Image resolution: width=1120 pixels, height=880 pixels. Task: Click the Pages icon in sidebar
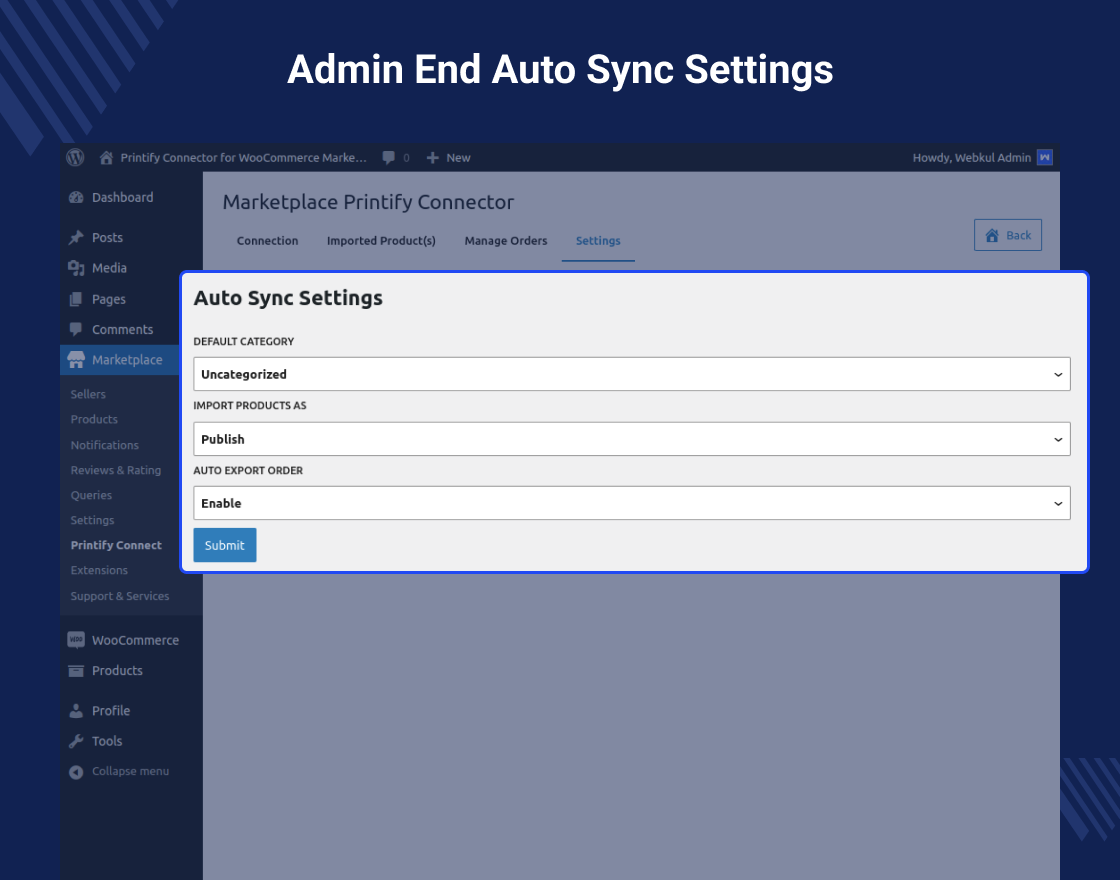[76, 299]
